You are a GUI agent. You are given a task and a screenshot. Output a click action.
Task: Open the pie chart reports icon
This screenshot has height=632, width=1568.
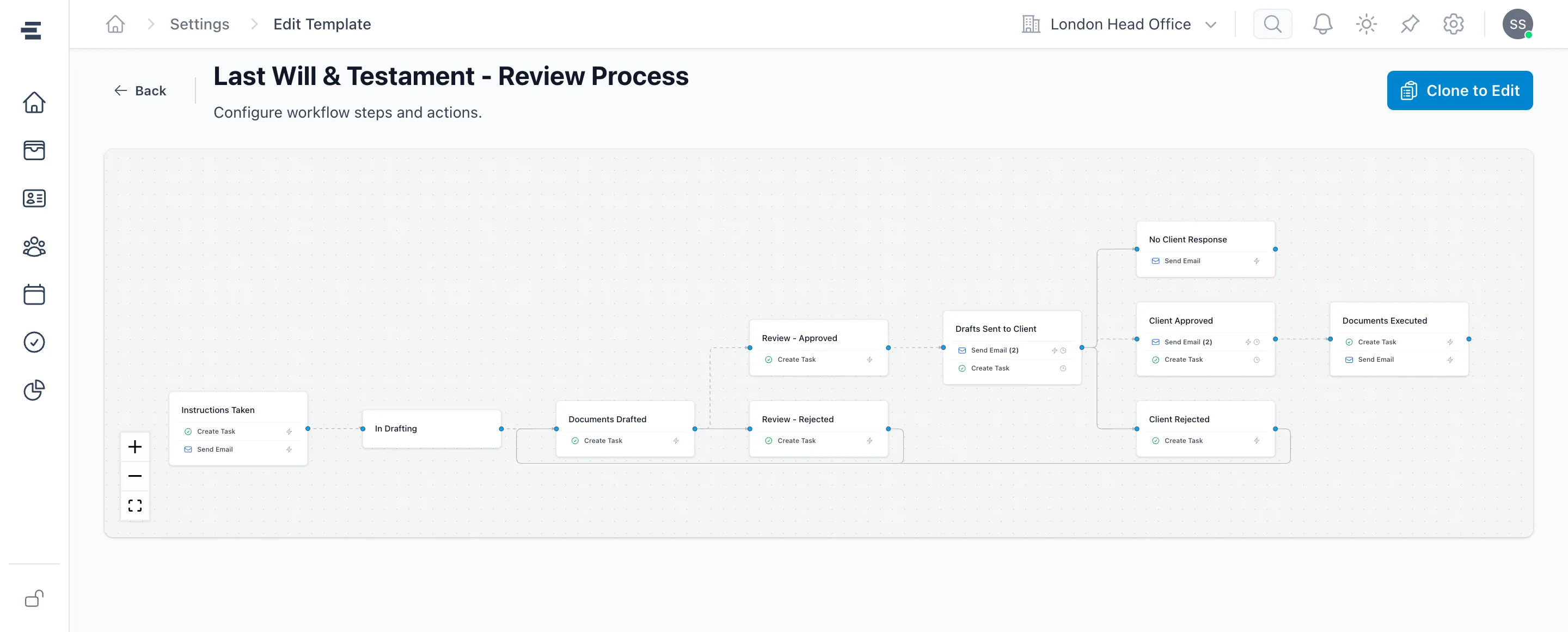pyautogui.click(x=34, y=390)
